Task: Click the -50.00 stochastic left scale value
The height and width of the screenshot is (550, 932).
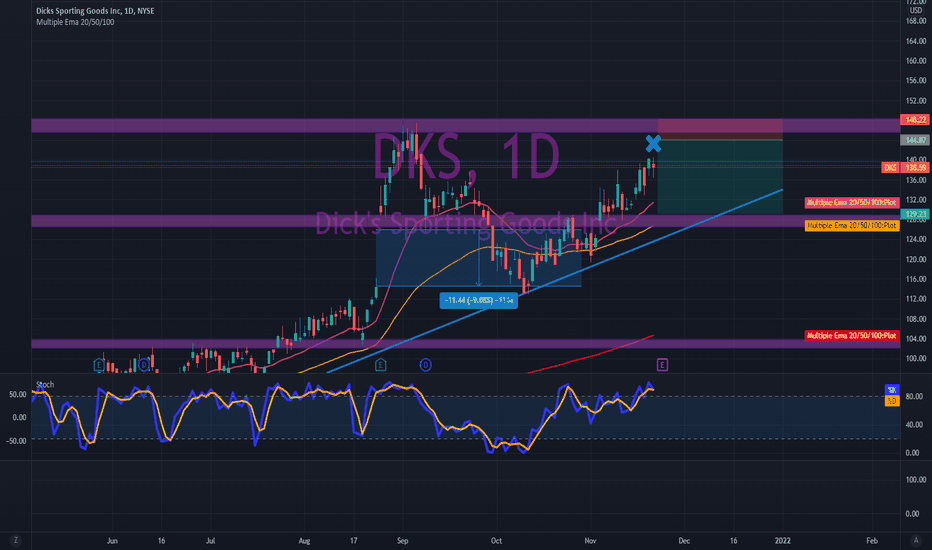Action: coord(16,441)
